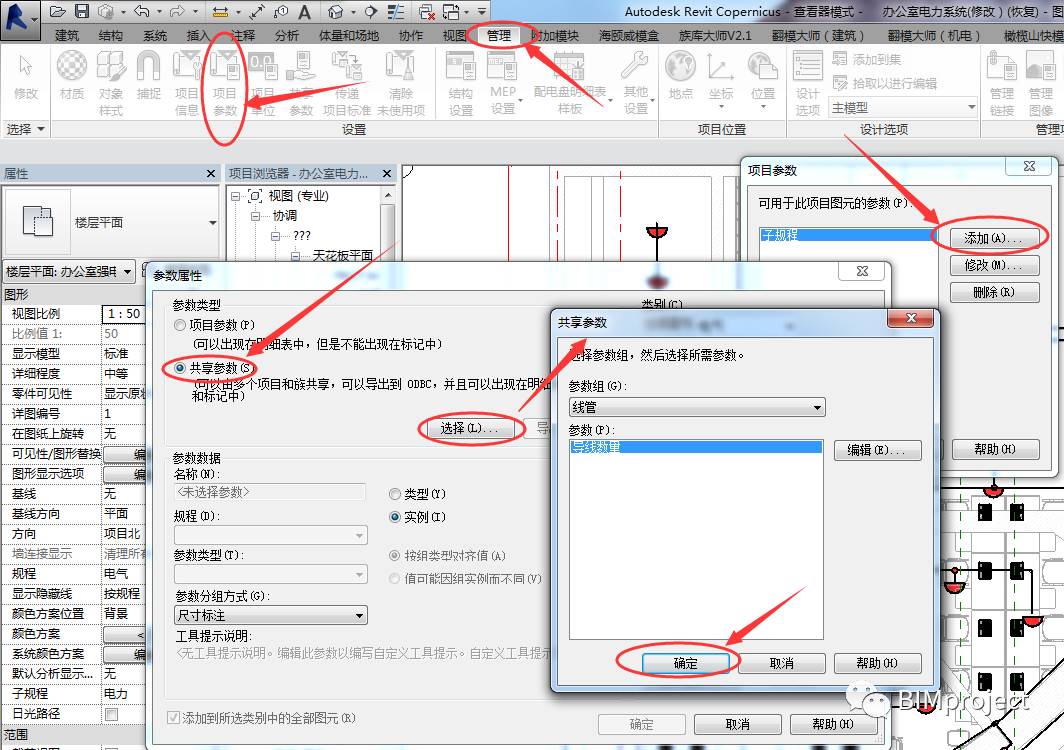Open the 楼层平面 type selector dropdown
The width and height of the screenshot is (1064, 750).
(x=111, y=223)
